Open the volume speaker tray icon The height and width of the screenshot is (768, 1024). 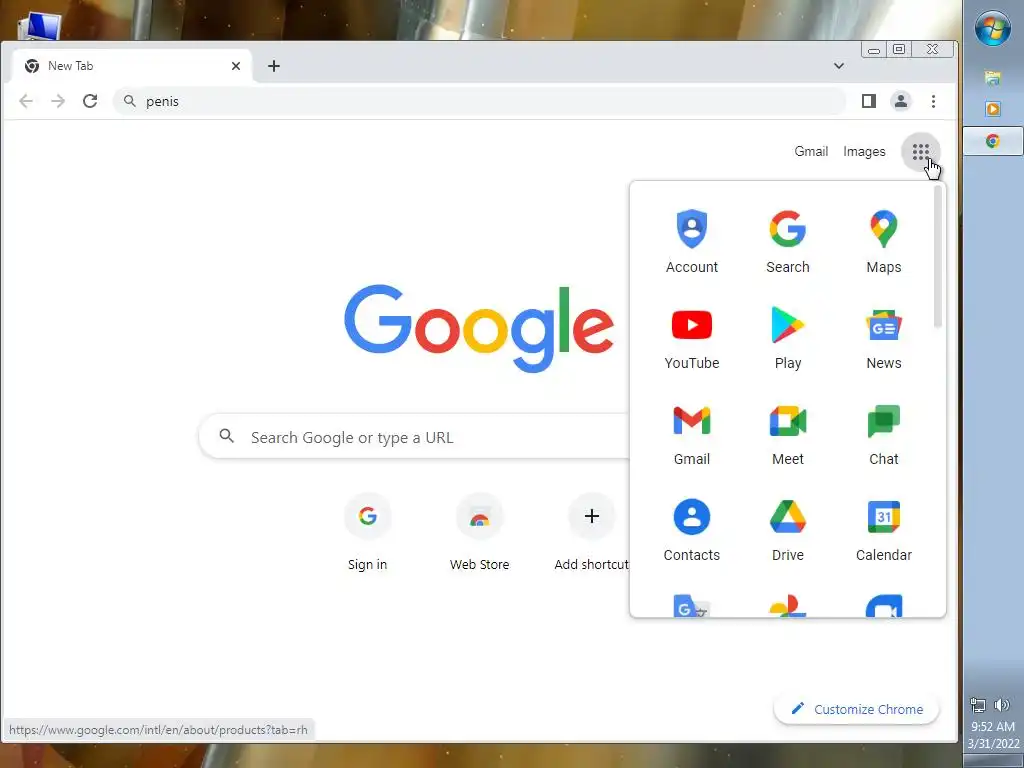[1002, 705]
